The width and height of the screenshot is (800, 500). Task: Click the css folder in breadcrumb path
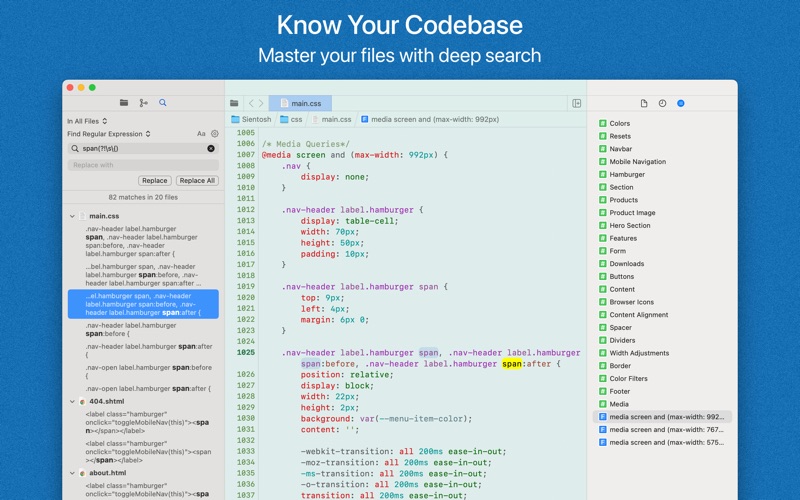point(291,119)
